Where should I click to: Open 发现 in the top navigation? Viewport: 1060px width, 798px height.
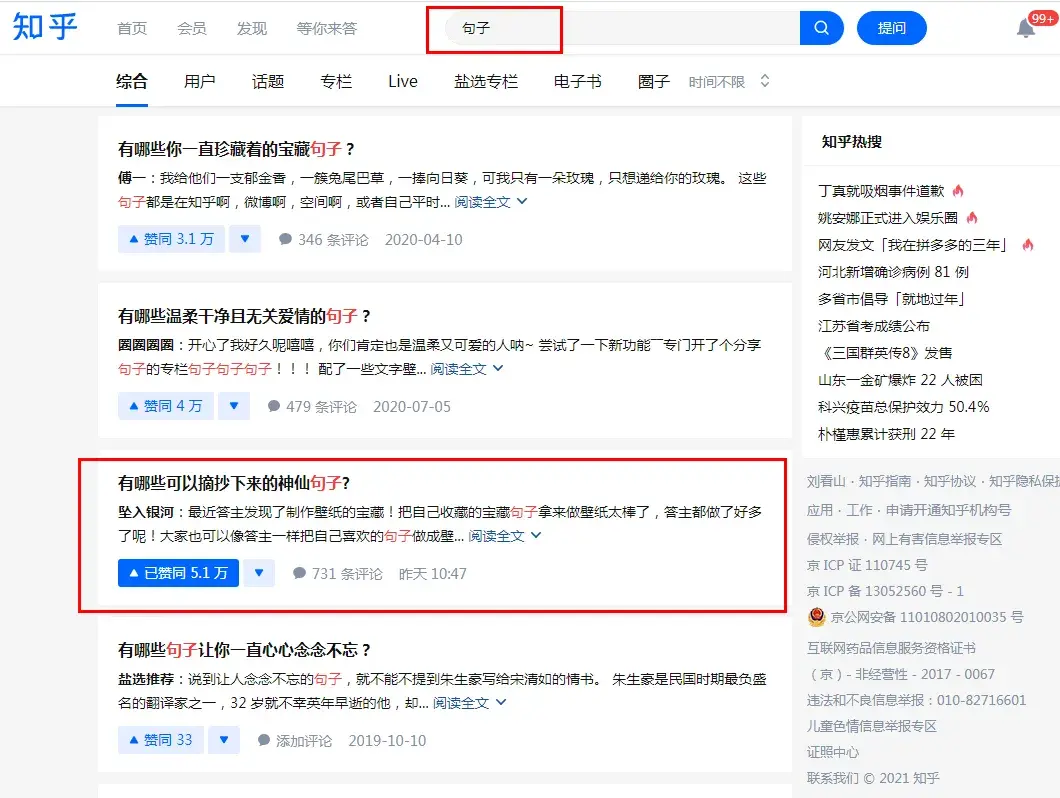point(251,28)
